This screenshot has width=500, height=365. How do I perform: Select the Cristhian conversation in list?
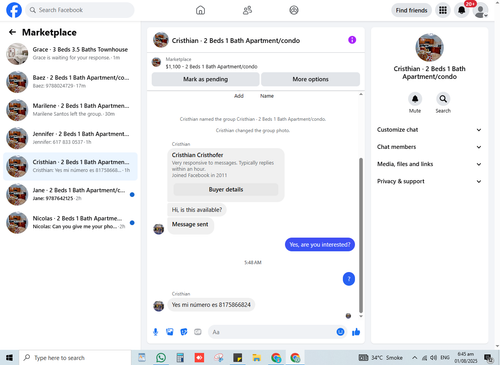70,166
